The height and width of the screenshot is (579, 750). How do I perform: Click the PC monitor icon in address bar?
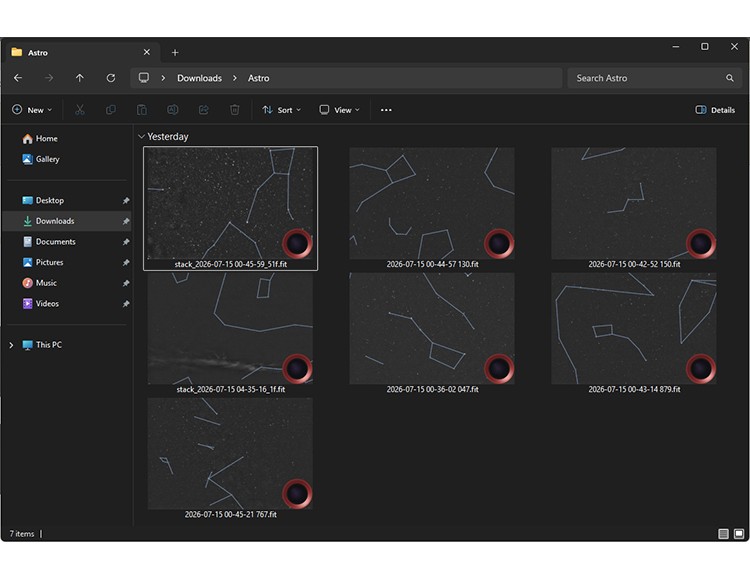pos(143,78)
